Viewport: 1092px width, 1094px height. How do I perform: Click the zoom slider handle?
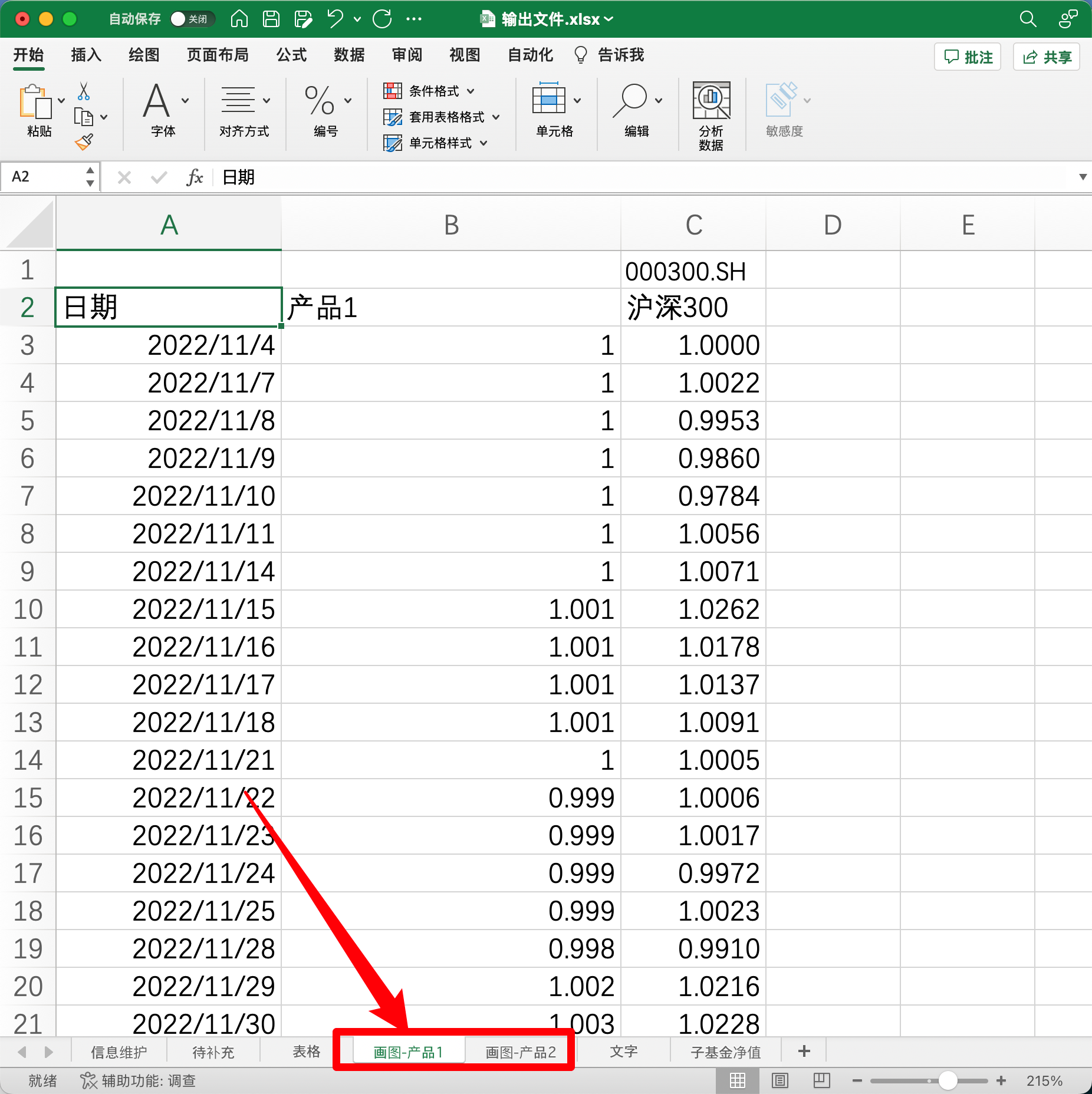click(x=948, y=1080)
